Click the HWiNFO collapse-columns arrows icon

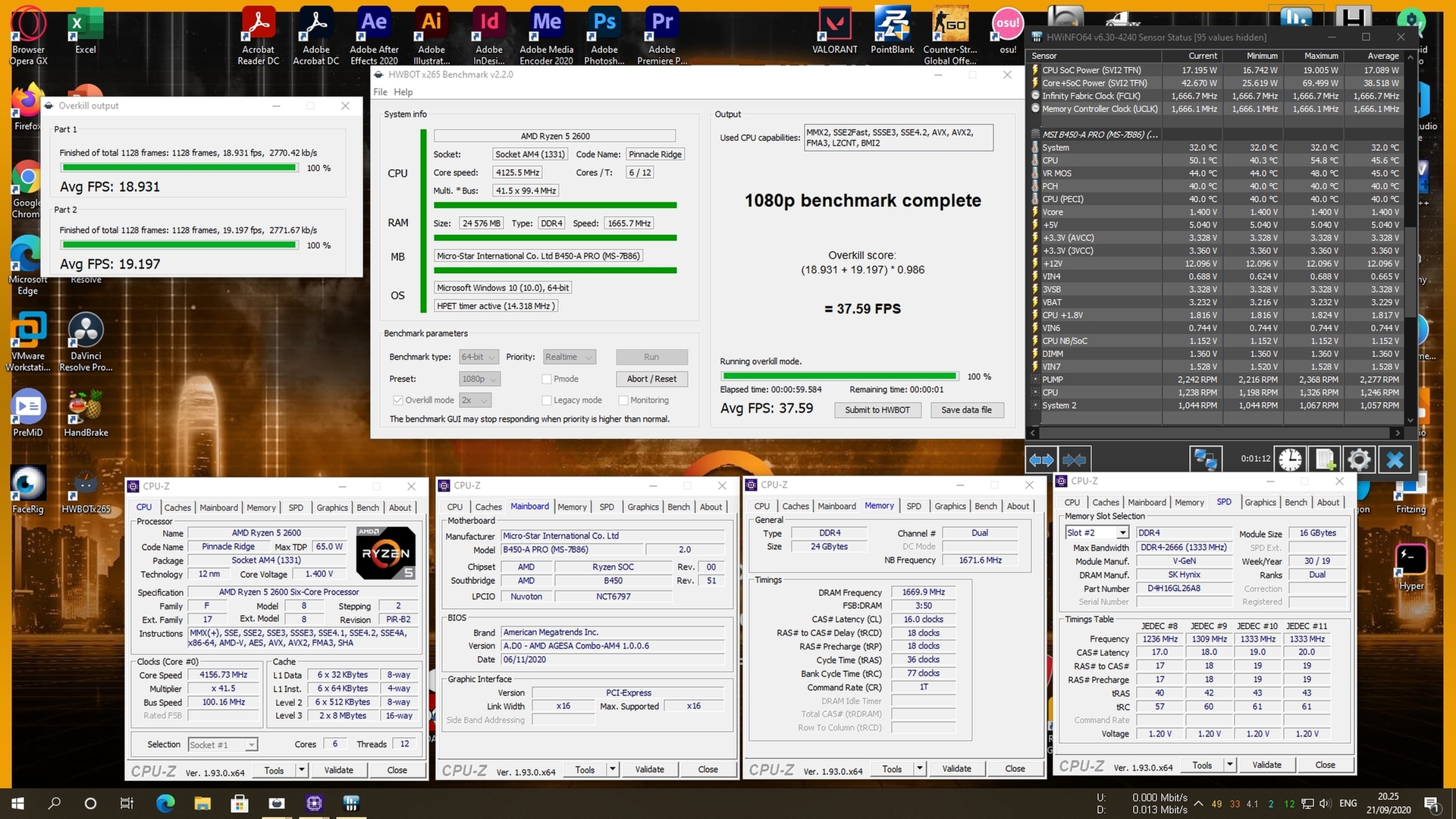[1074, 460]
